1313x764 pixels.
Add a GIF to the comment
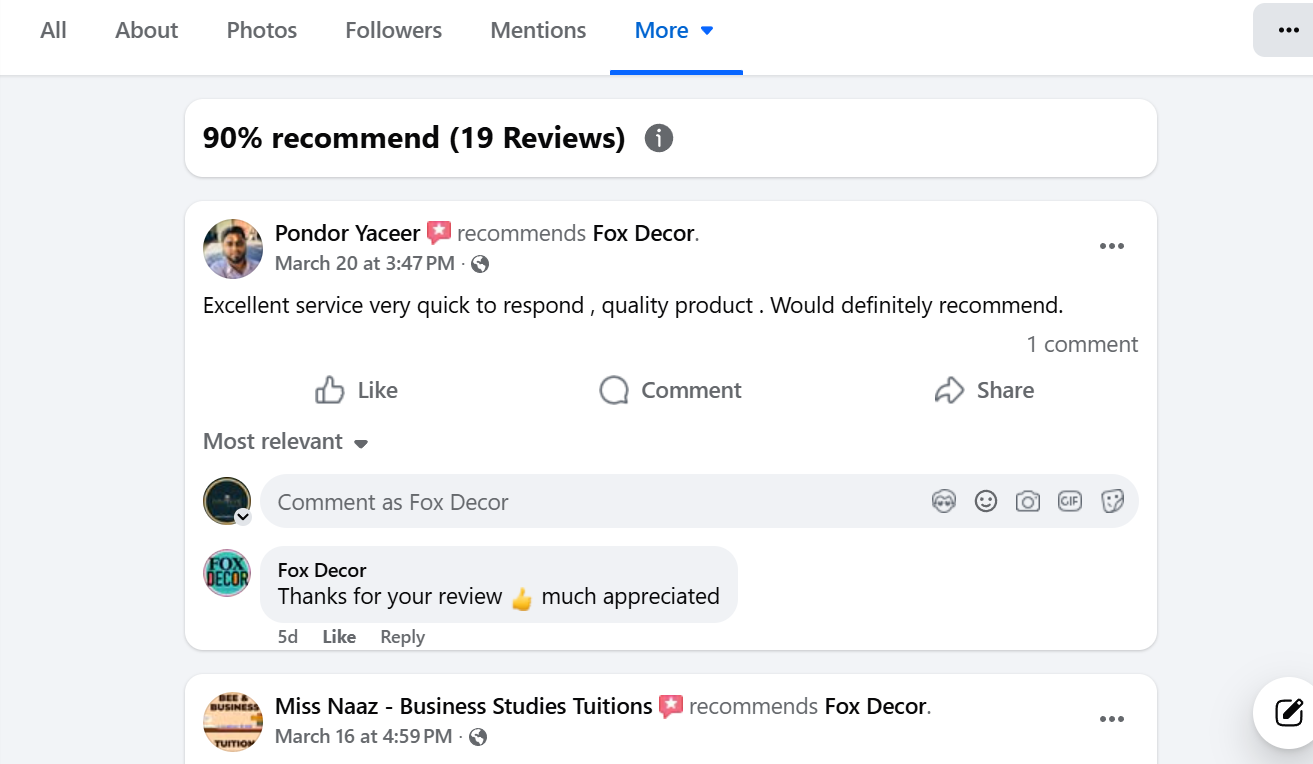click(x=1070, y=502)
